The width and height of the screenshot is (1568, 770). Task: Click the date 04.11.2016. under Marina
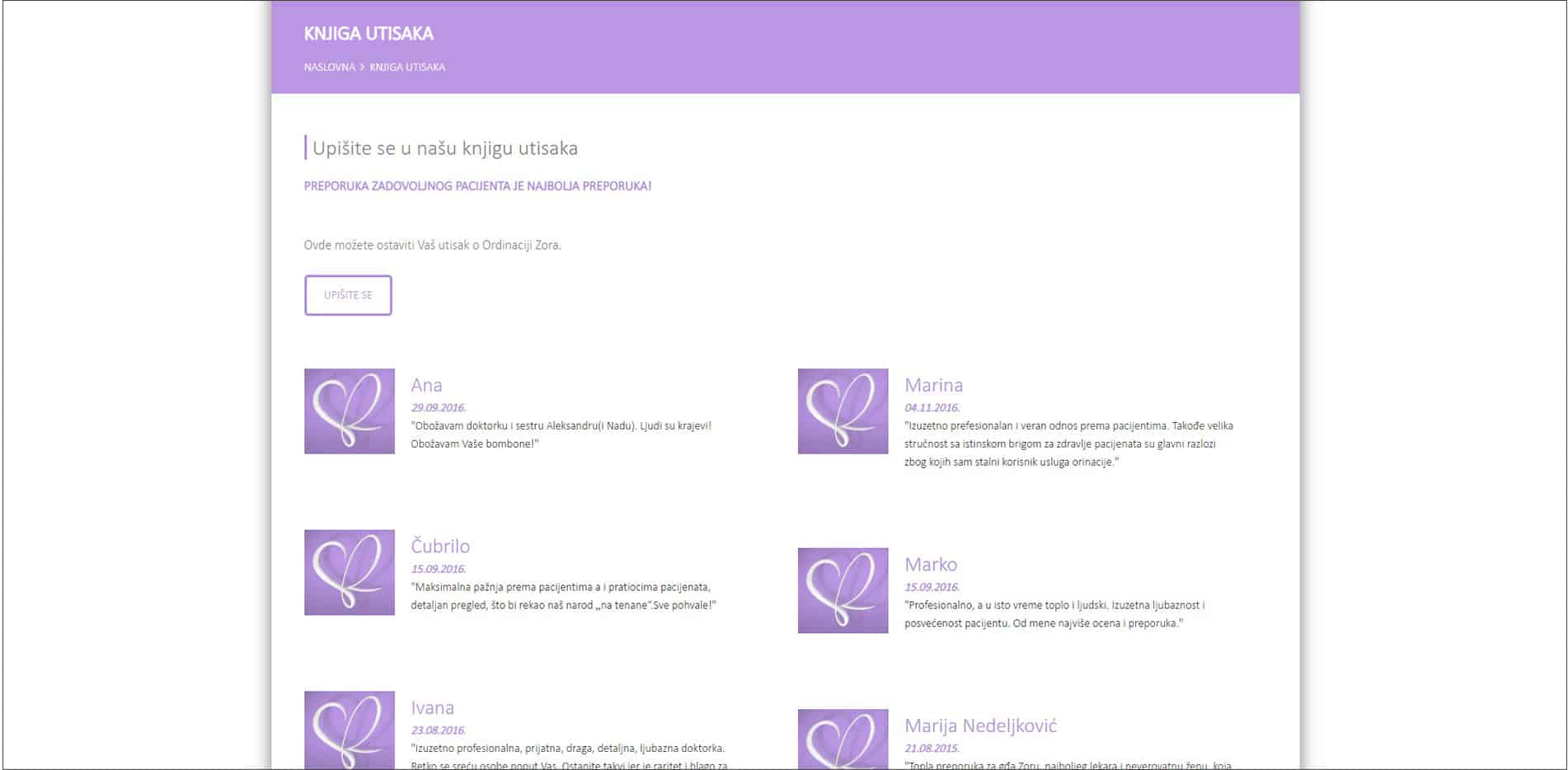point(932,407)
